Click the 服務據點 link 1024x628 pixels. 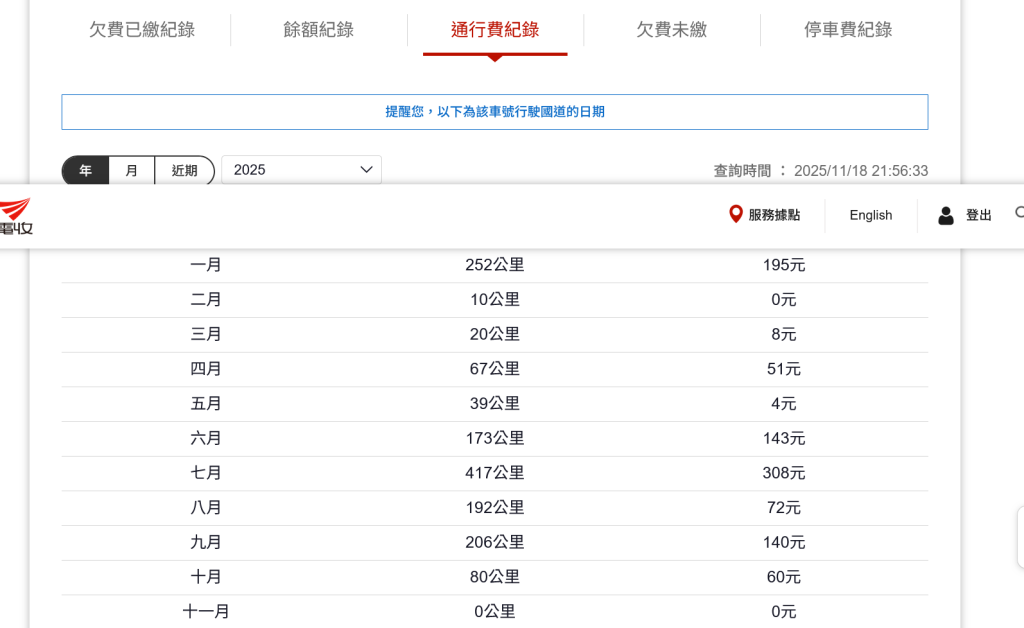tap(773, 215)
